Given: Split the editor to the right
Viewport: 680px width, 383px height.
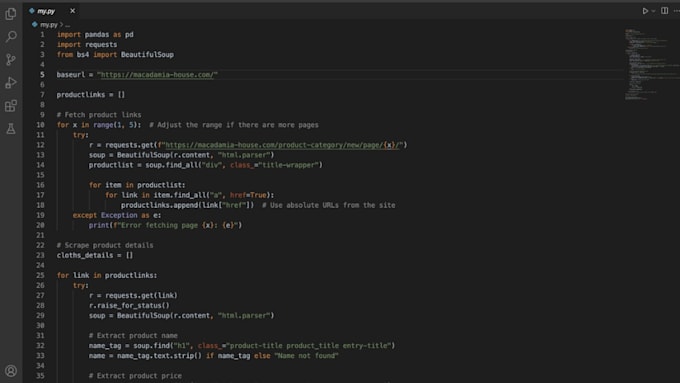Looking at the screenshot, I should (664, 11).
